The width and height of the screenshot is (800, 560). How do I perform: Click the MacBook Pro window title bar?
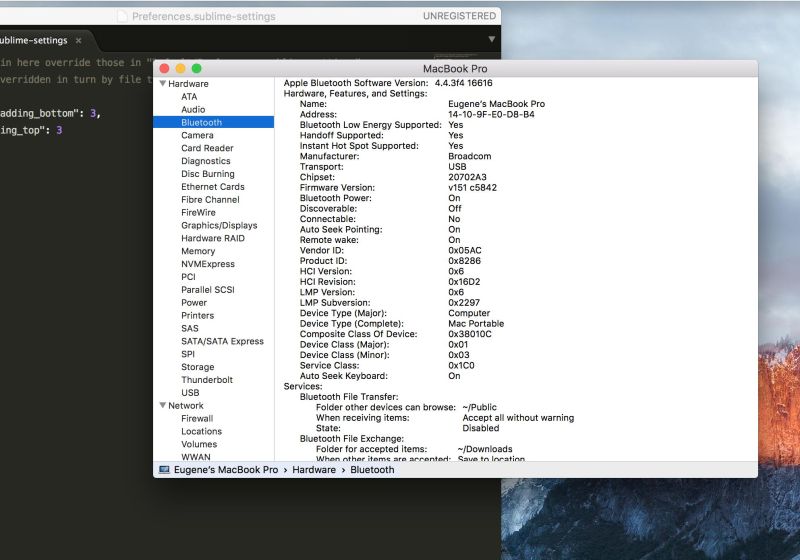pos(455,68)
